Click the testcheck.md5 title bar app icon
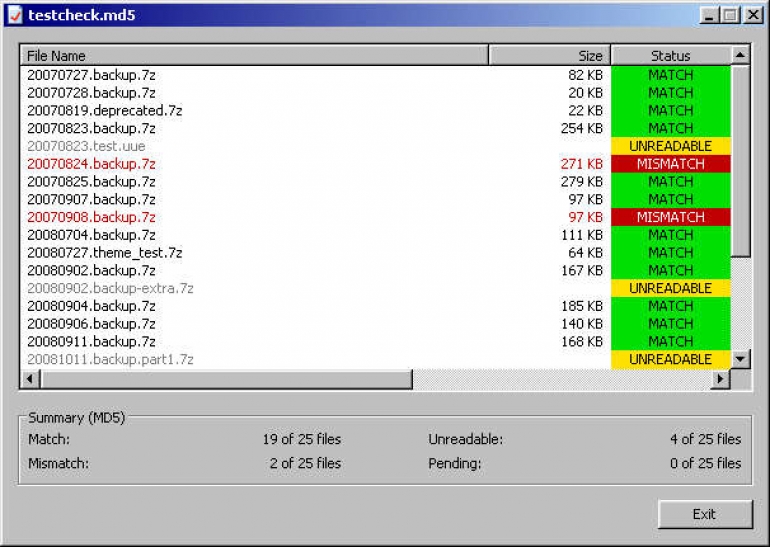The image size is (770, 547). pos(14,15)
